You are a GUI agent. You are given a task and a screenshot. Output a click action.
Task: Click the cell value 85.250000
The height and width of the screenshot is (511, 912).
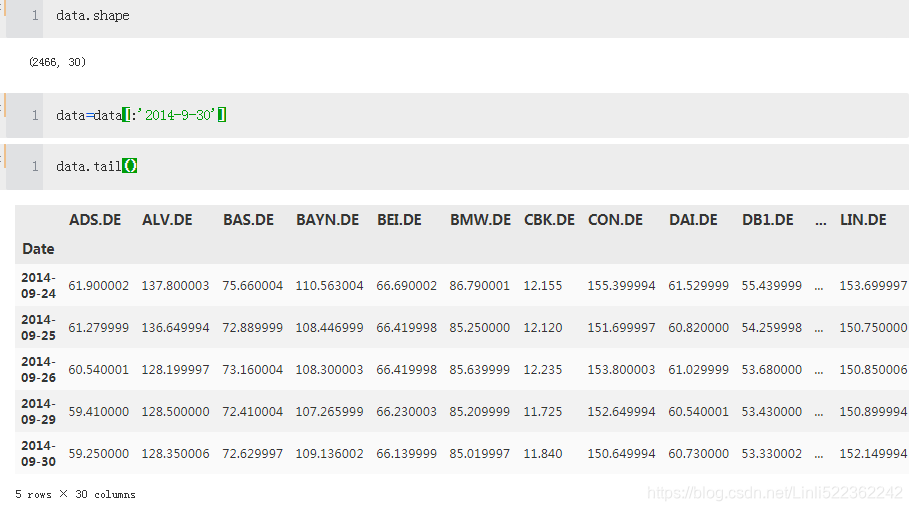click(479, 327)
